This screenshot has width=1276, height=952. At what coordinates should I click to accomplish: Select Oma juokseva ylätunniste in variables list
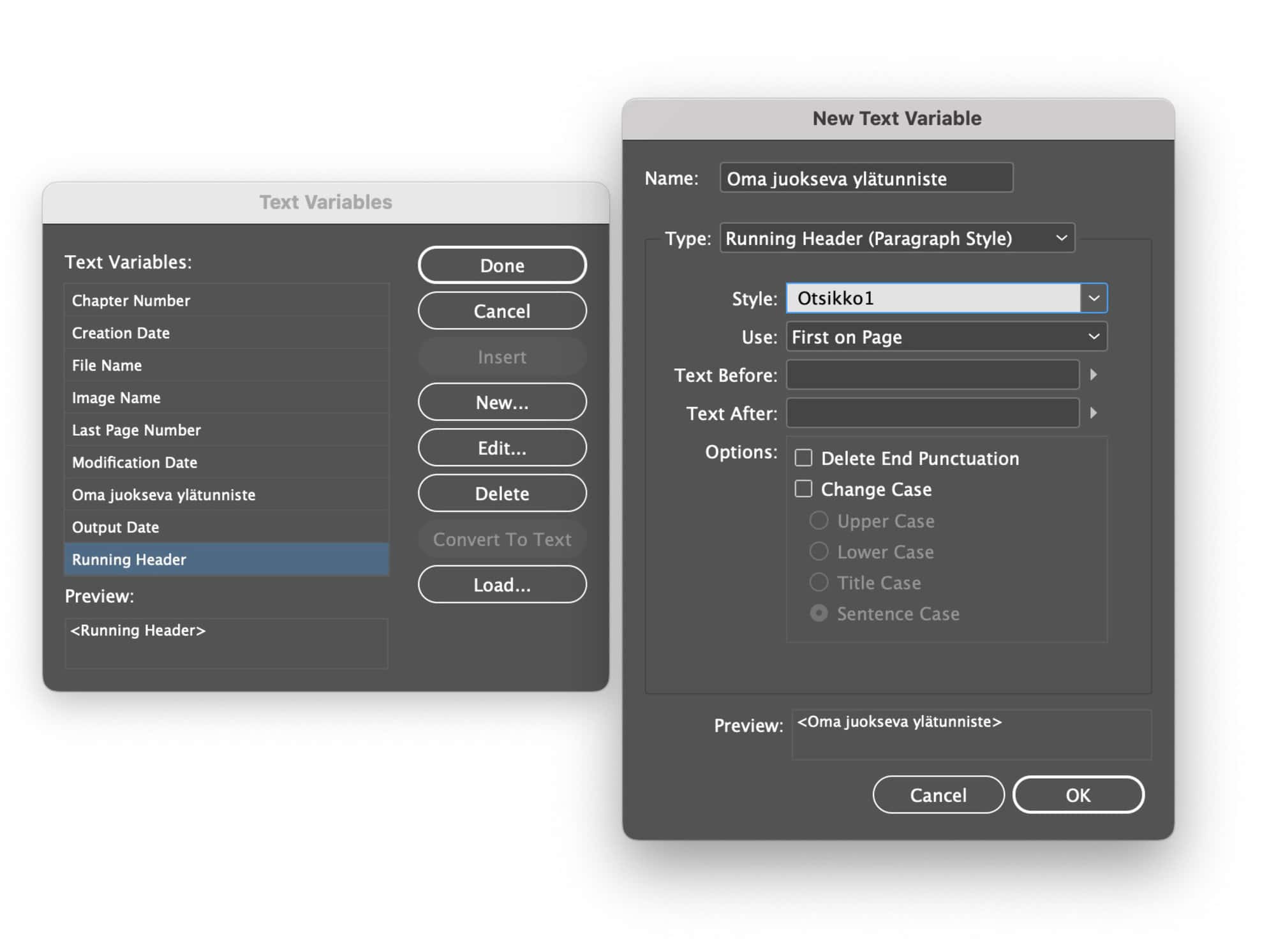point(226,495)
